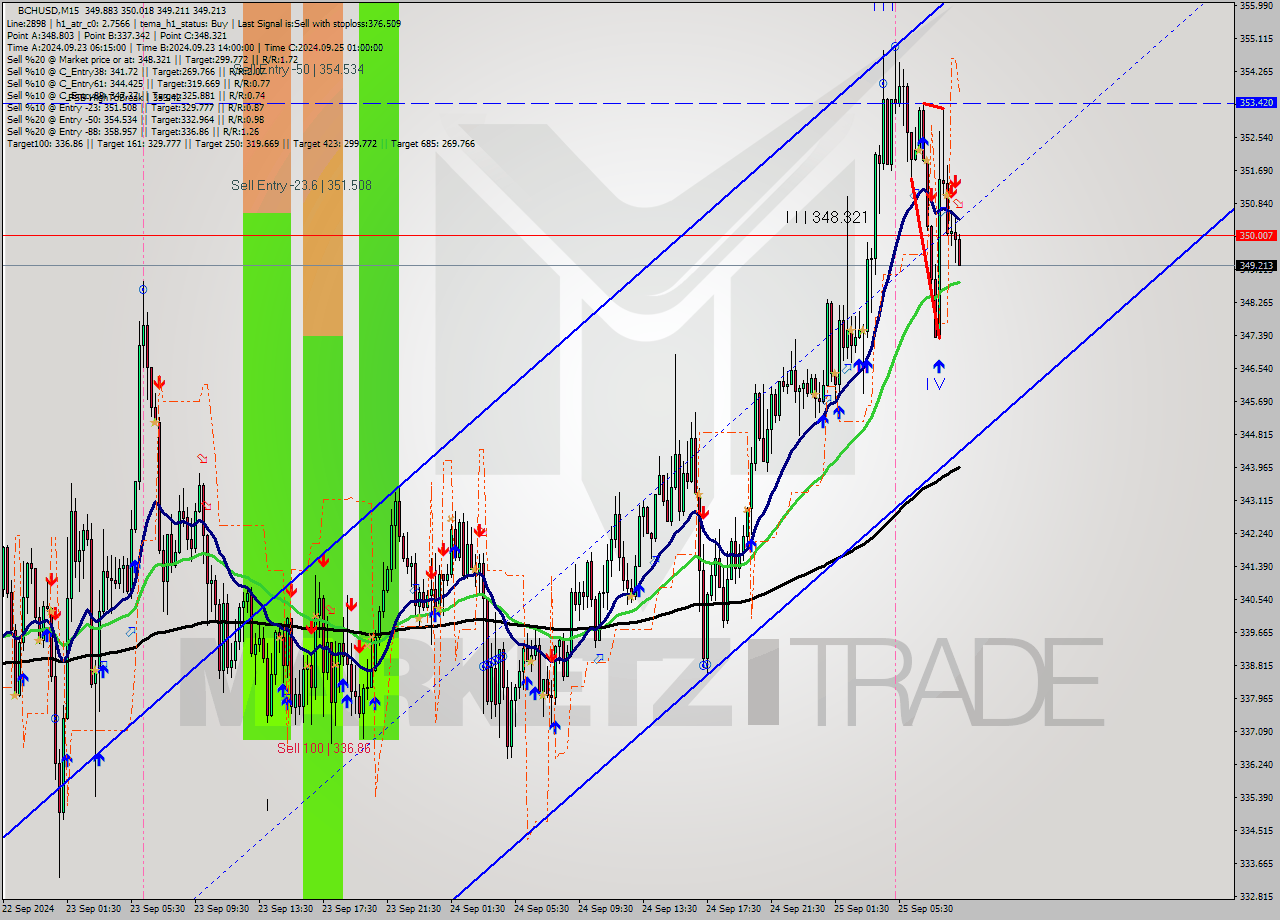The image size is (1280, 920).
Task: Click the 337.090 price axis label
Action: pos(1256,732)
